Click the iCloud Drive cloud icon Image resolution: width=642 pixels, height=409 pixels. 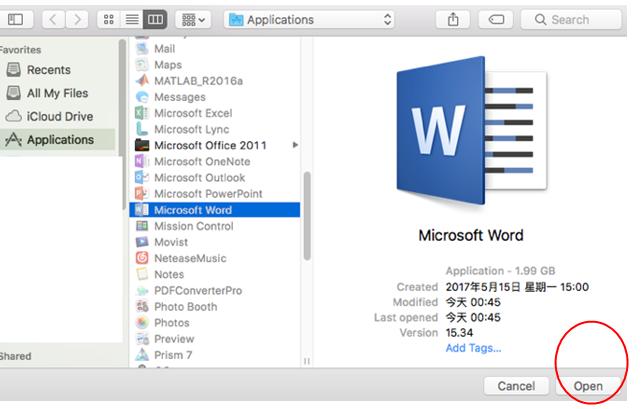(x=13, y=116)
